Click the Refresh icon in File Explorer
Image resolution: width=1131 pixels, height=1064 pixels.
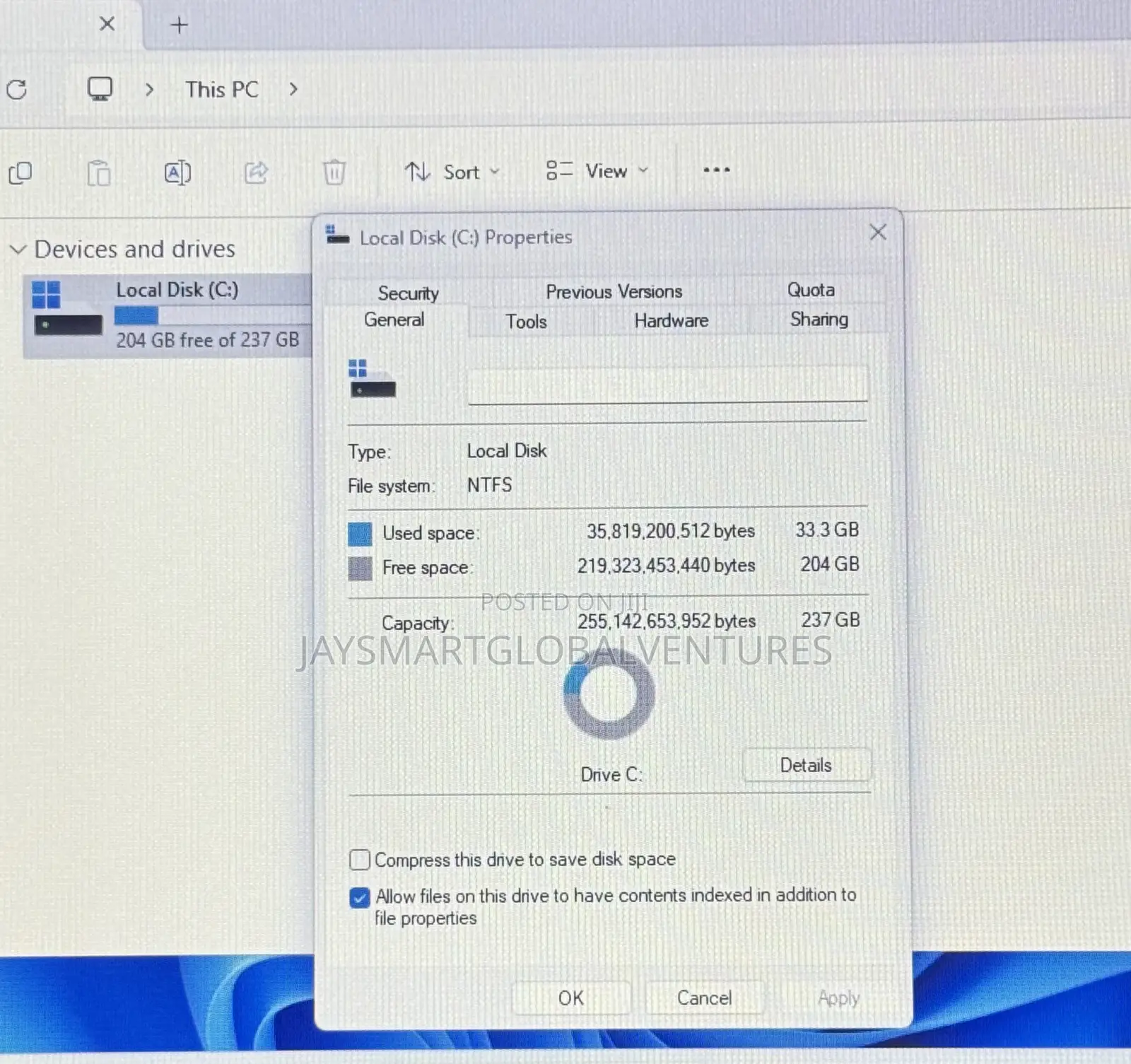(17, 90)
